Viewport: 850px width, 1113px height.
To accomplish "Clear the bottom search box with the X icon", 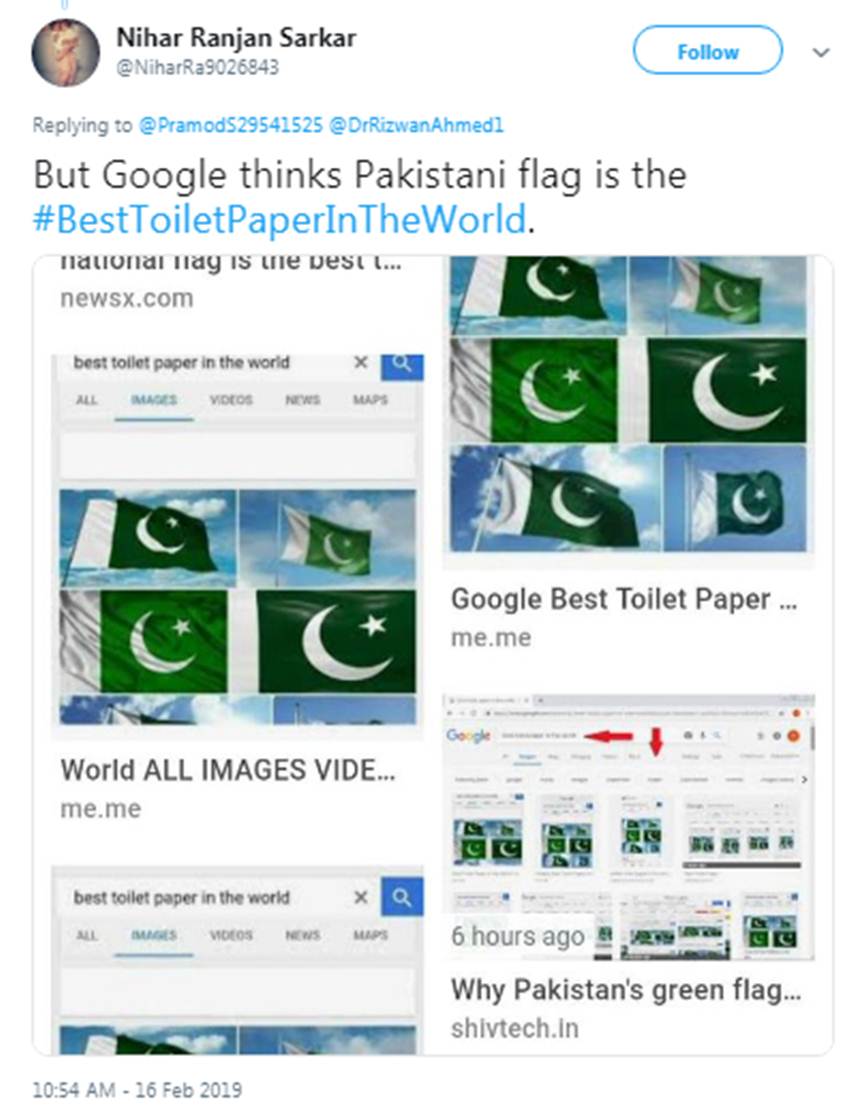I will pos(361,897).
